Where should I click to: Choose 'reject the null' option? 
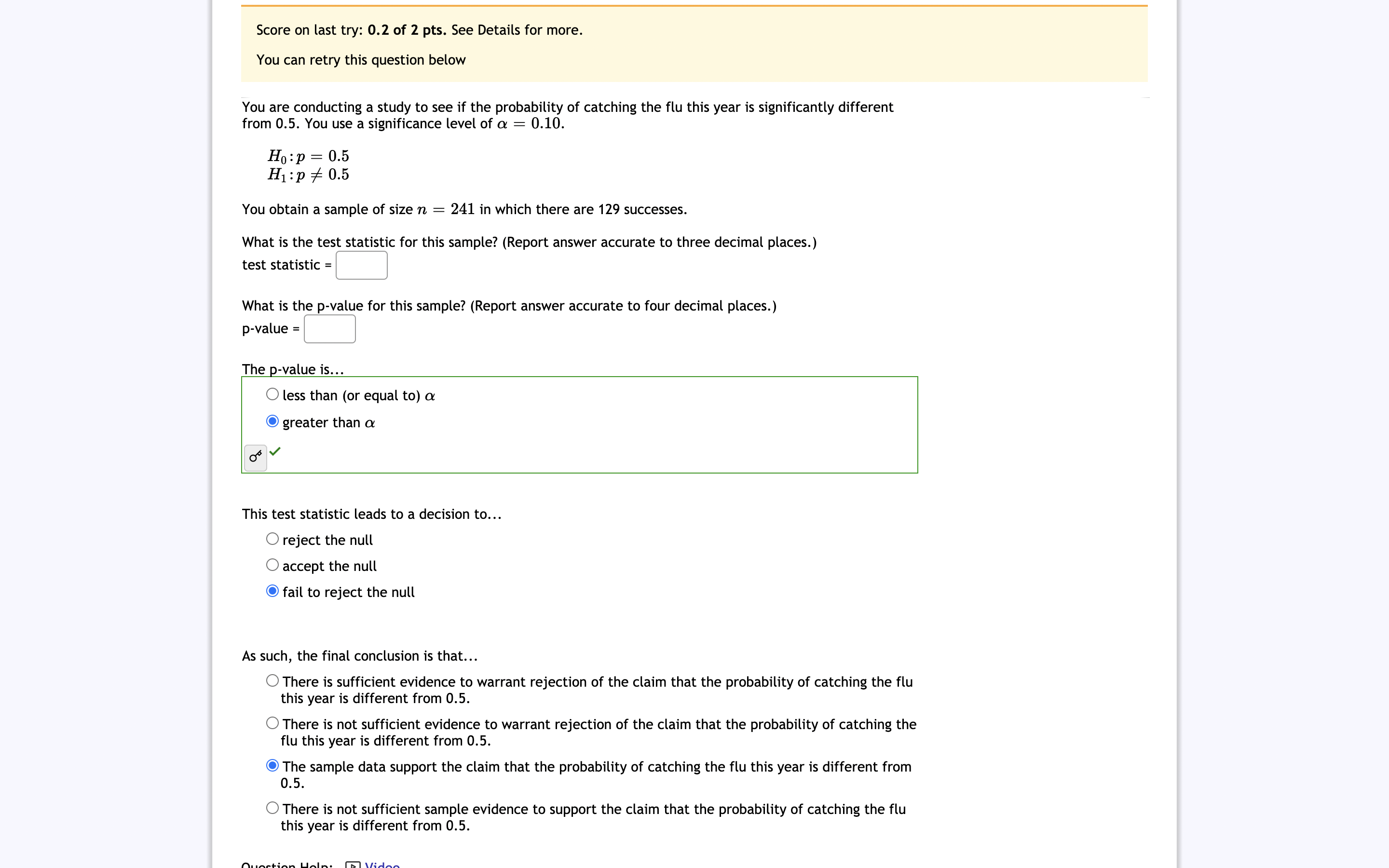(x=272, y=539)
